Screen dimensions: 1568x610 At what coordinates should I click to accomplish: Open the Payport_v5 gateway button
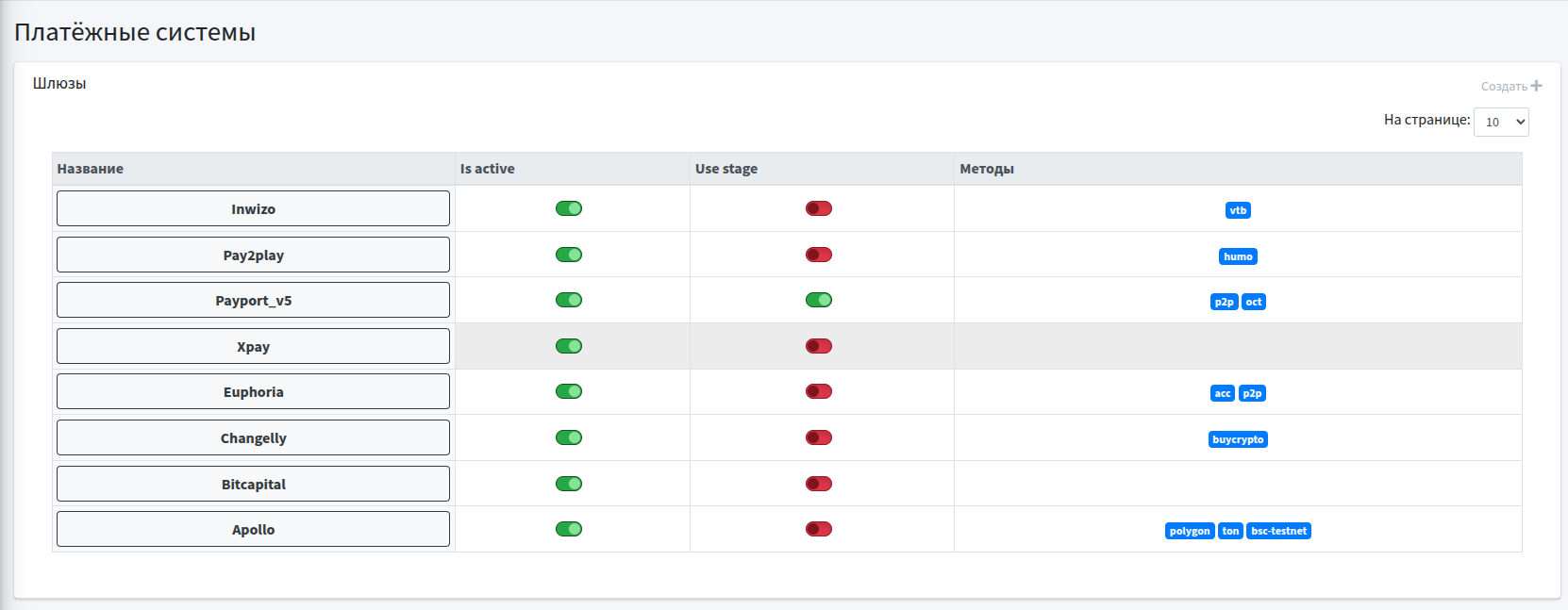pyautogui.click(x=253, y=300)
